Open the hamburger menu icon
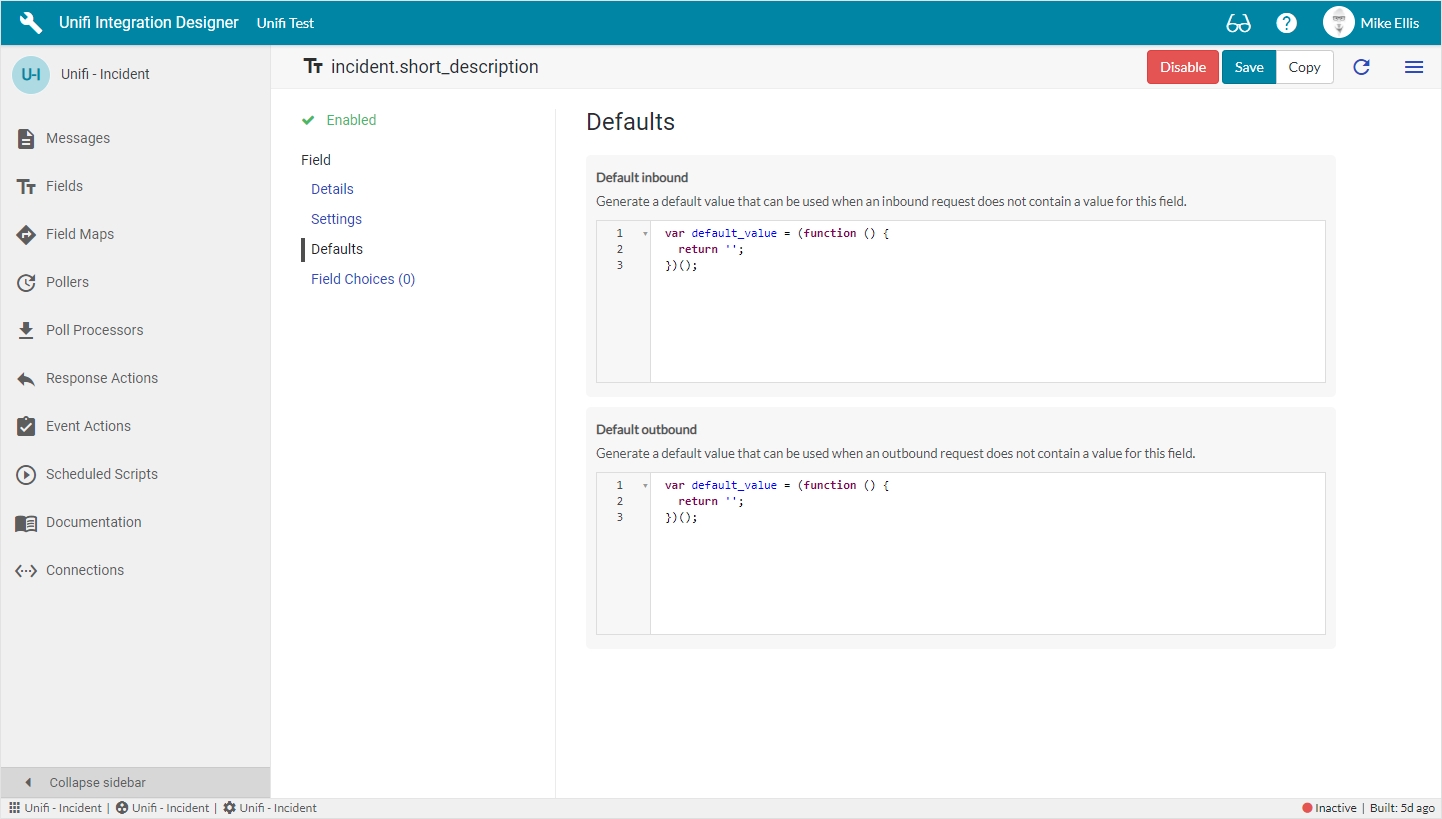The width and height of the screenshot is (1442, 819). (1413, 67)
